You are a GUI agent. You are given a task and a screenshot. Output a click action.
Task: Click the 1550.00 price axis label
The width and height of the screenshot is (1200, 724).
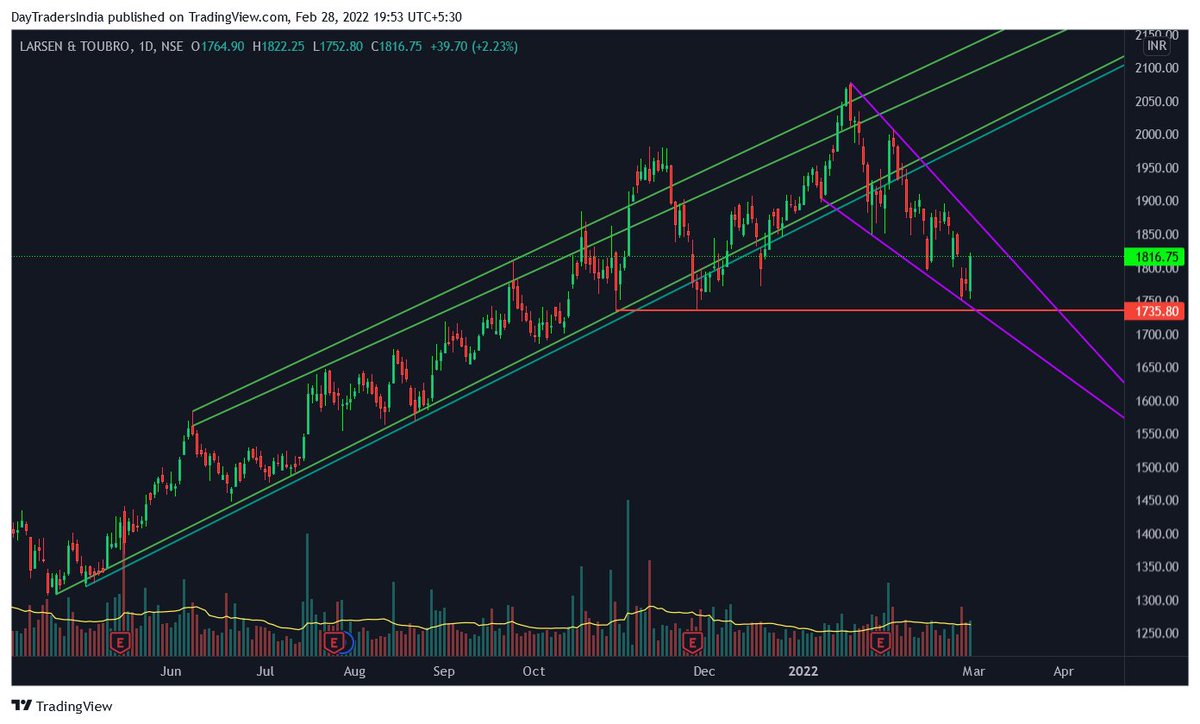coord(1158,434)
